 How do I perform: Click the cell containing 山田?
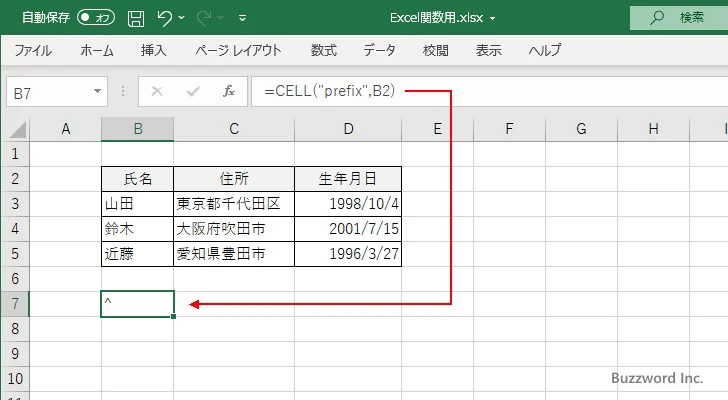point(137,204)
